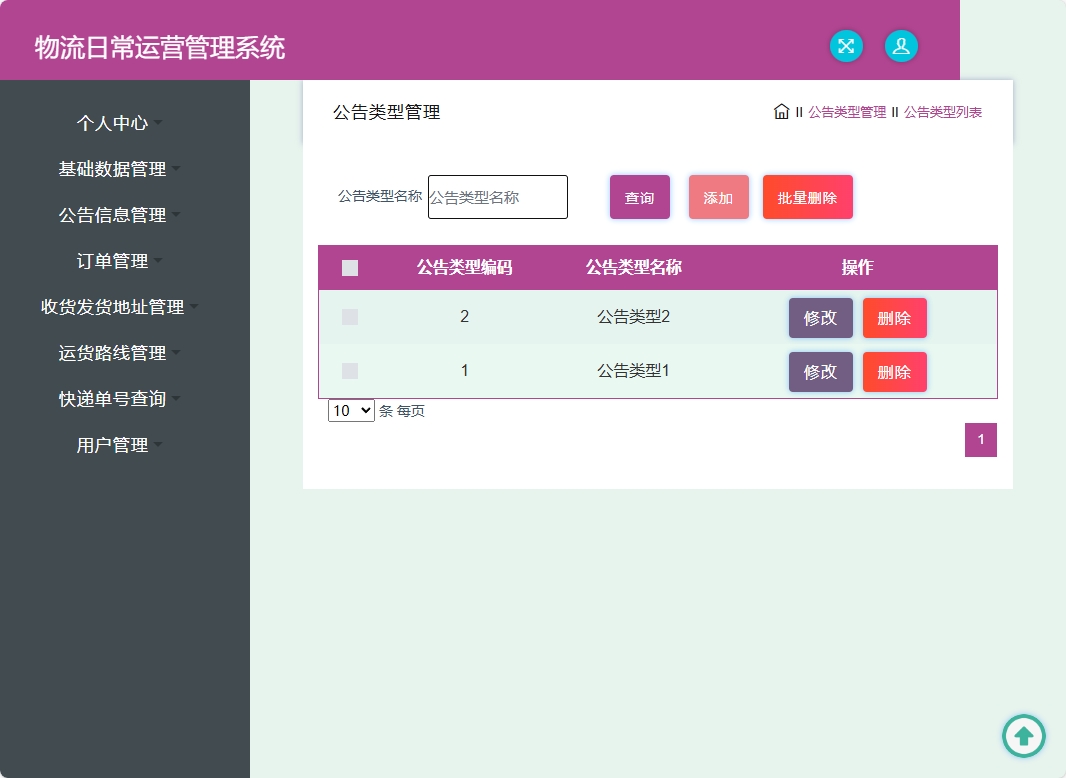Select 个人中心 in the sidebar

tap(114, 123)
